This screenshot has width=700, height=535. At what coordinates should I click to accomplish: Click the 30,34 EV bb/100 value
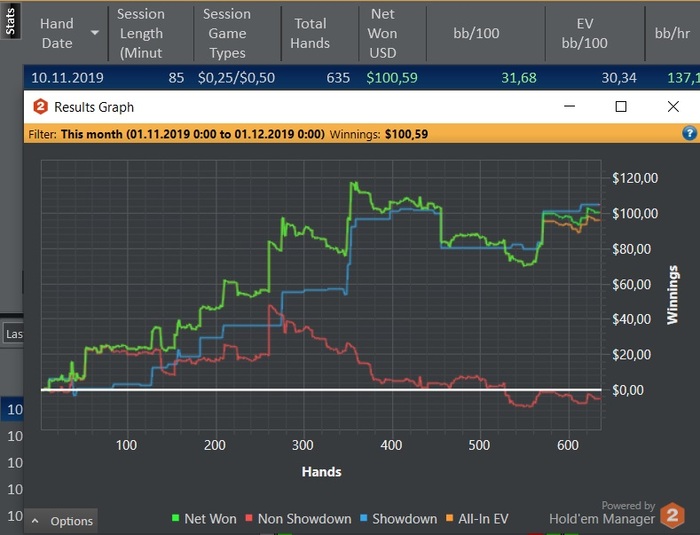pos(619,78)
